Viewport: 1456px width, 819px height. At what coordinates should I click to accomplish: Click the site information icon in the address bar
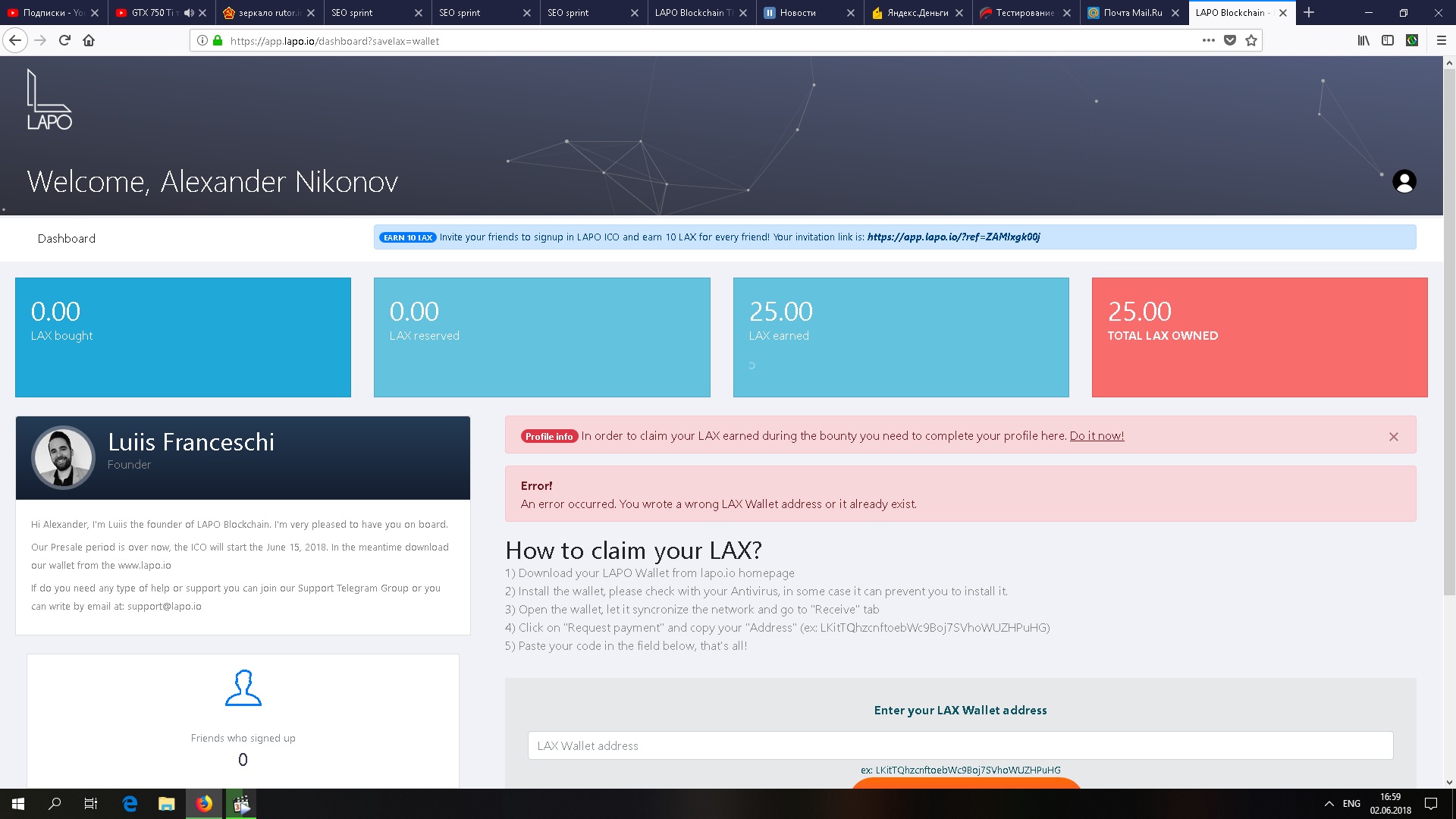202,41
